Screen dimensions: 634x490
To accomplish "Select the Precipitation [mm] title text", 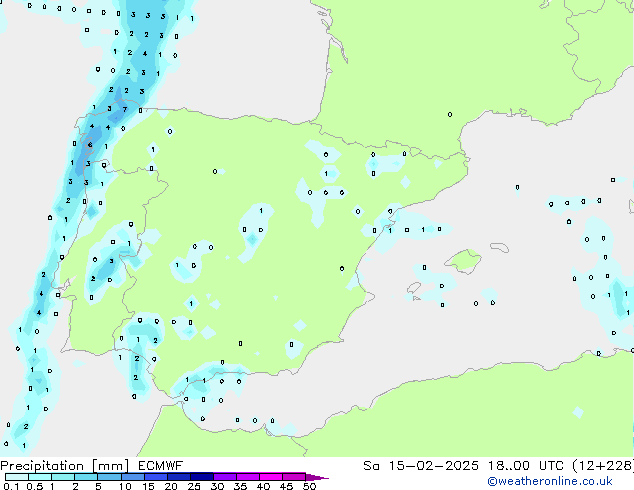I will tap(64, 465).
